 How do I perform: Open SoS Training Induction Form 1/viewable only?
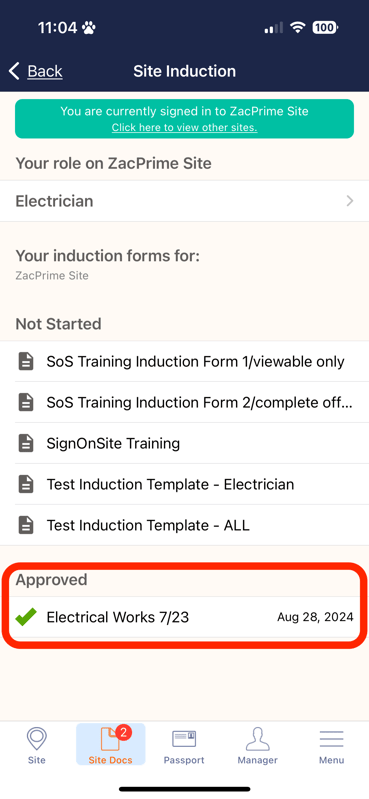[184, 361]
